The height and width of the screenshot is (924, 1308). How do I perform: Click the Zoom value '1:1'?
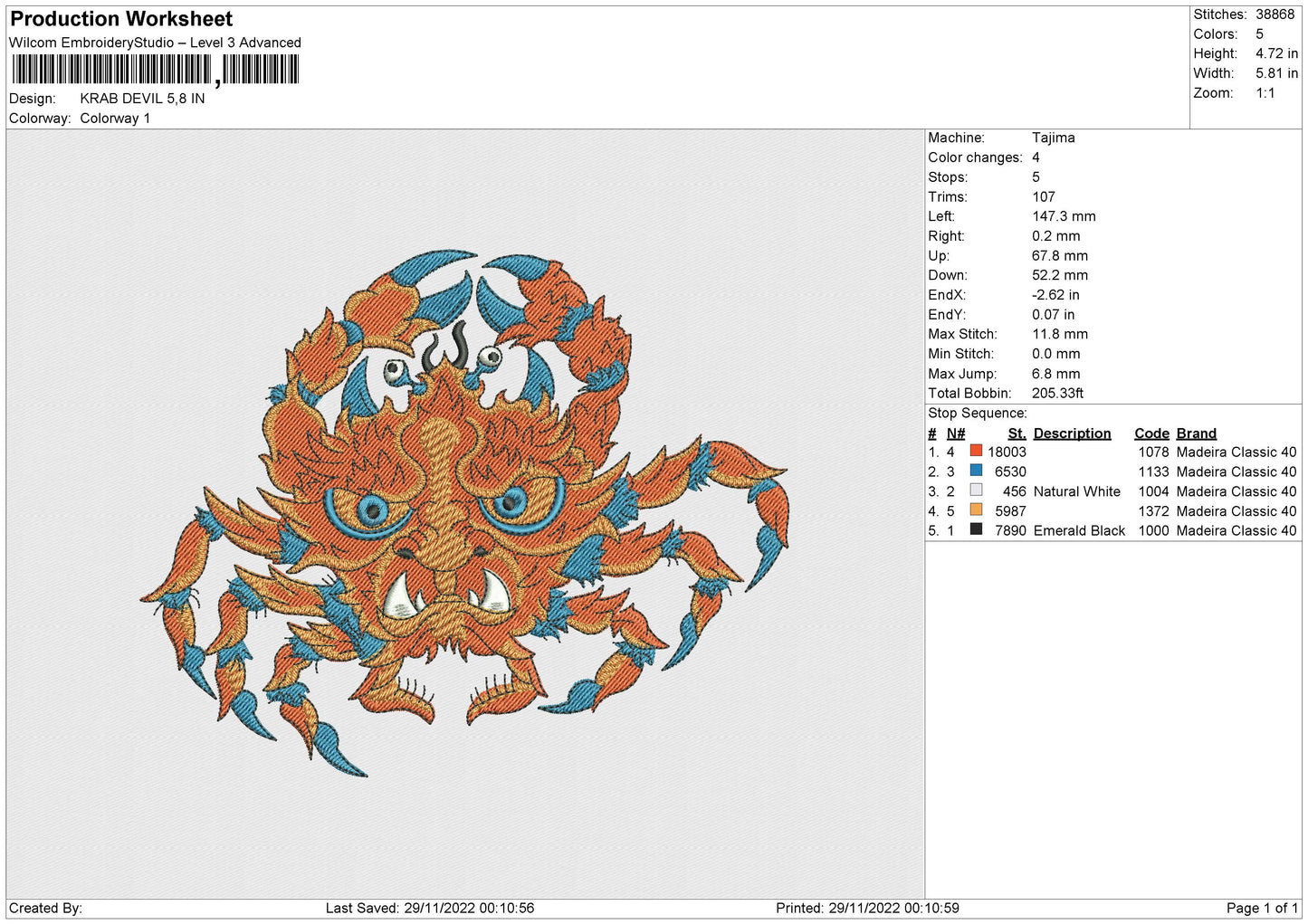(x=1265, y=93)
